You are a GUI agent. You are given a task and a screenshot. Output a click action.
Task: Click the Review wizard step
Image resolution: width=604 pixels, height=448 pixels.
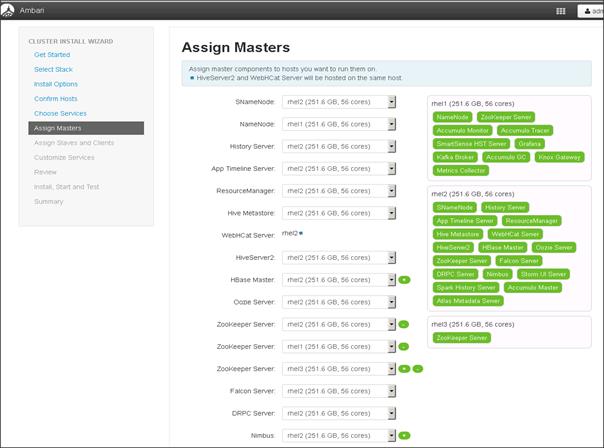(x=45, y=172)
